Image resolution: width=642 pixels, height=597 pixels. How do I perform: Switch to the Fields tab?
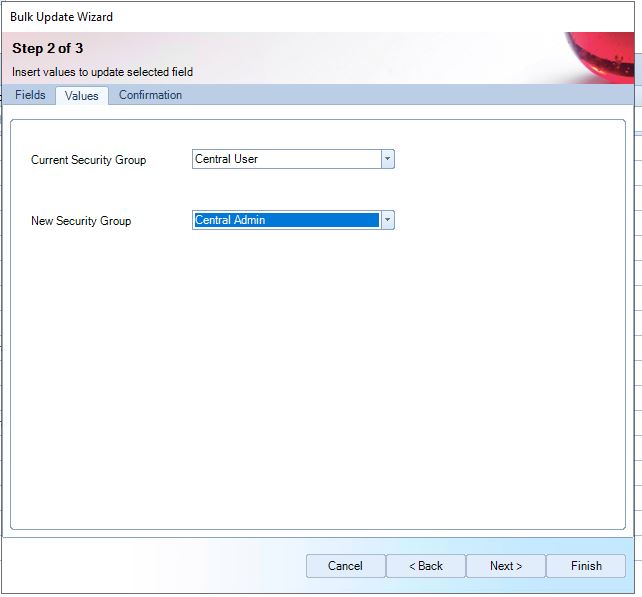click(30, 95)
